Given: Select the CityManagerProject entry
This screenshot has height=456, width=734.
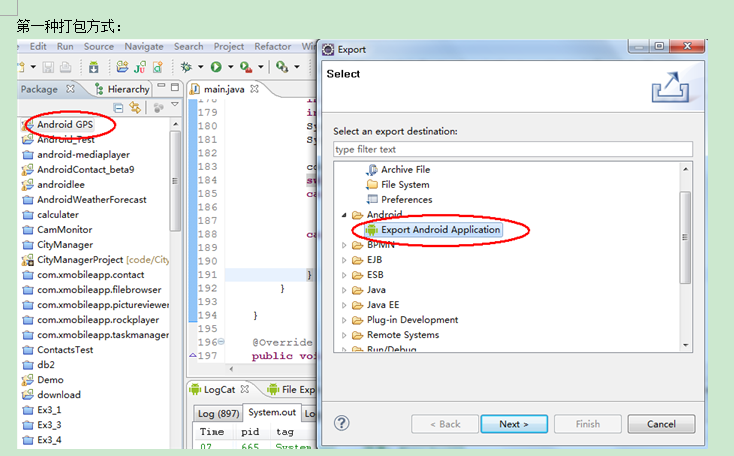Looking at the screenshot, I should point(95,260).
